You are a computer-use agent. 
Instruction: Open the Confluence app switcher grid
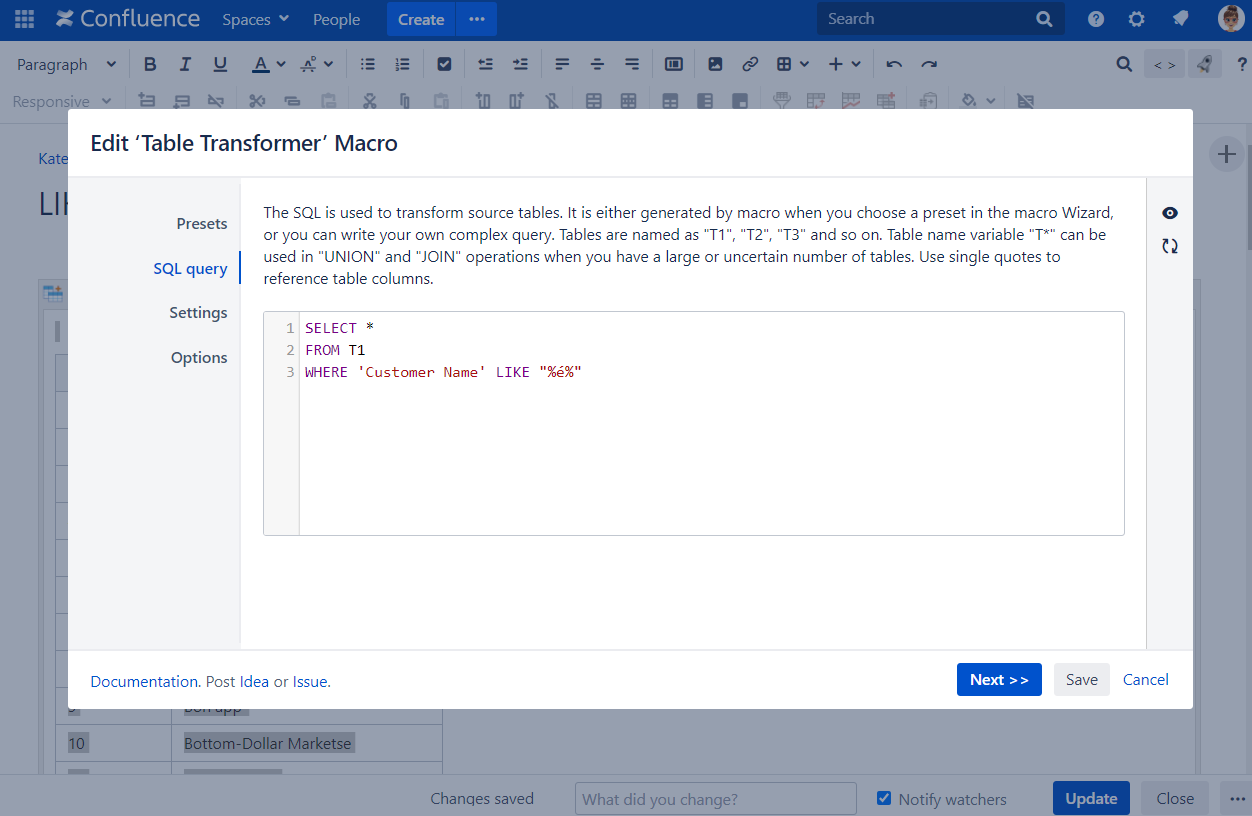pos(24,19)
